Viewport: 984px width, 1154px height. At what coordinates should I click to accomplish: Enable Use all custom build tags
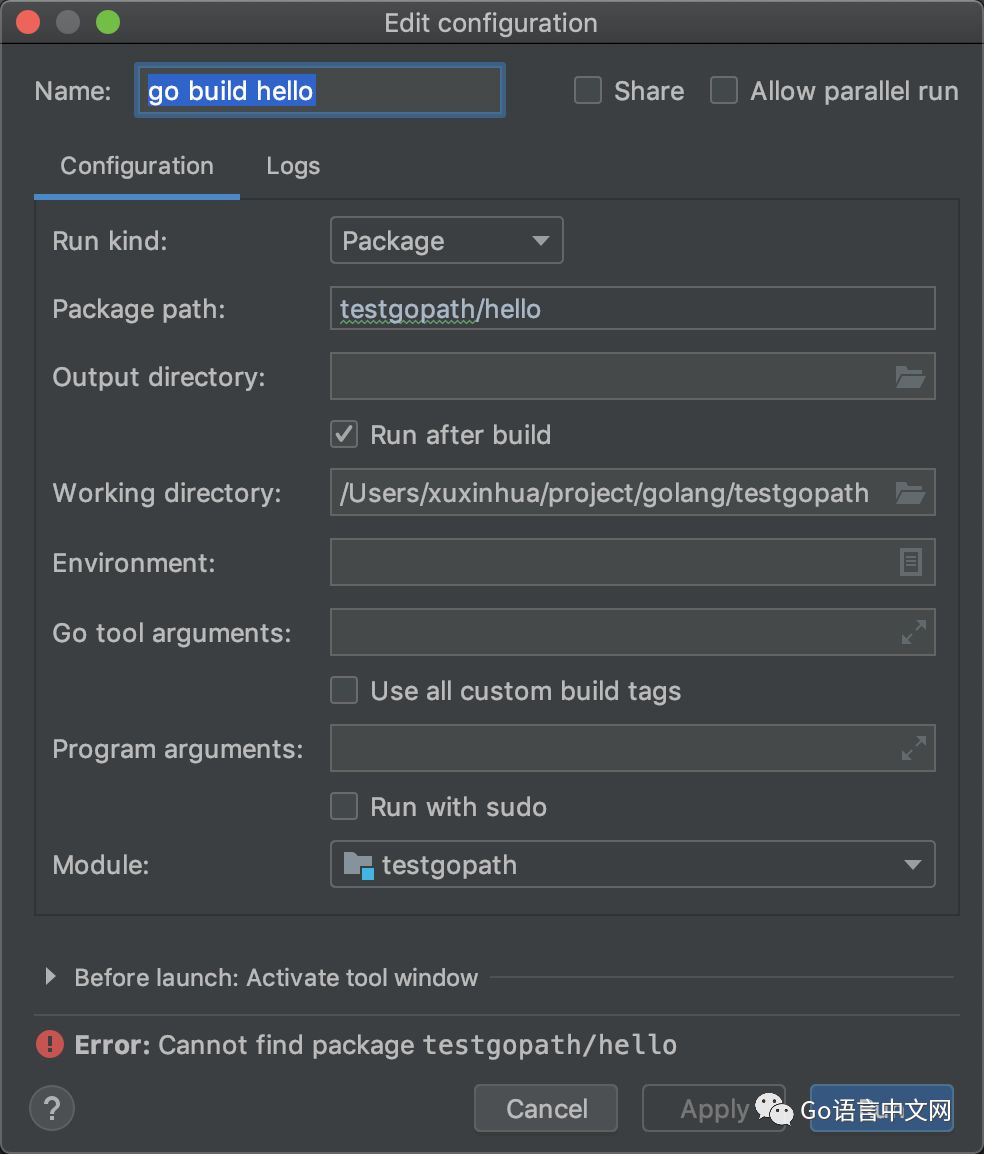[x=344, y=691]
